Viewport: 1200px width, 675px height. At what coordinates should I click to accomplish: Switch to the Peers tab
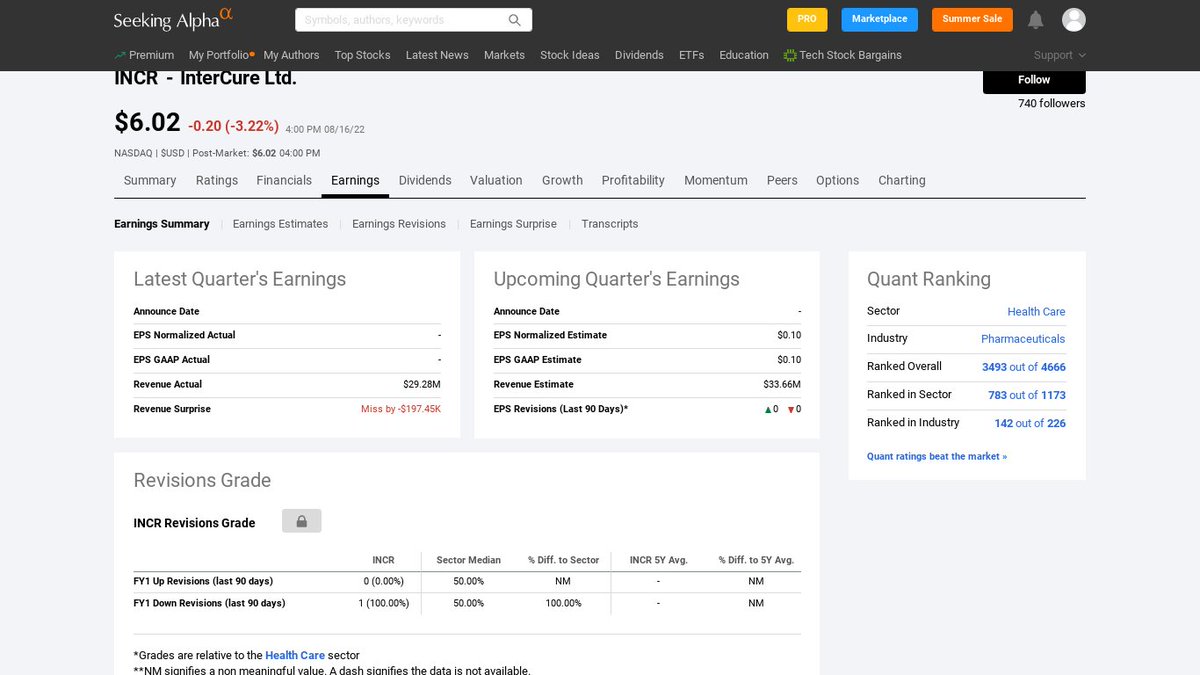[782, 180]
